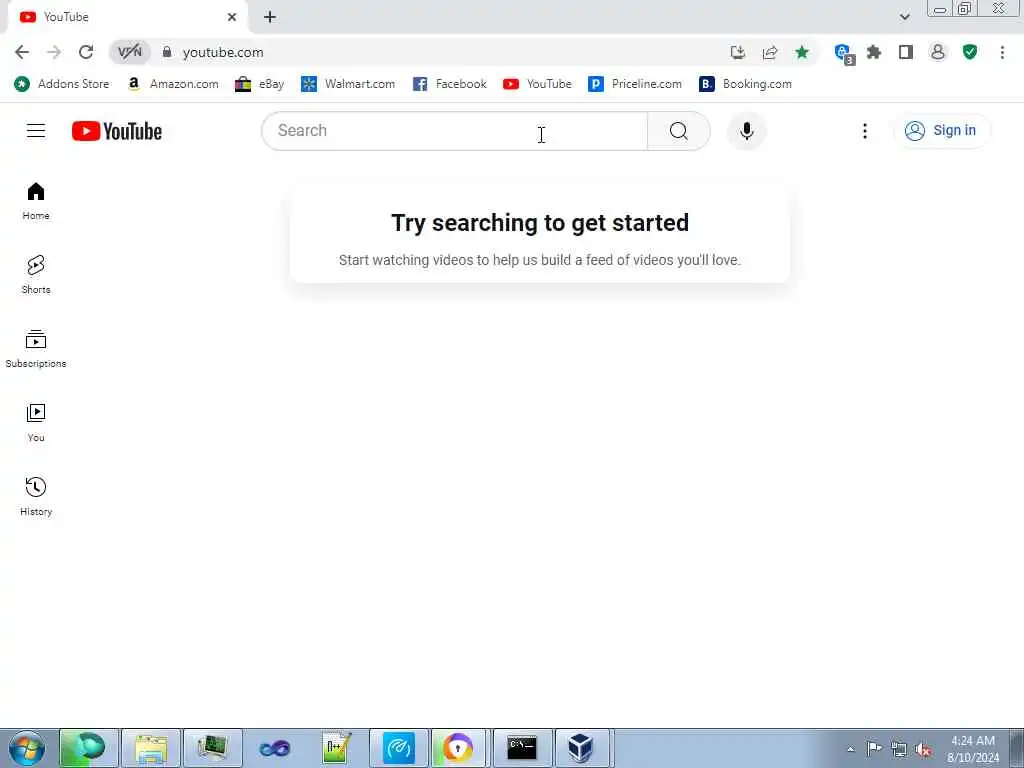Click into the YouTube Search field

click(x=455, y=131)
